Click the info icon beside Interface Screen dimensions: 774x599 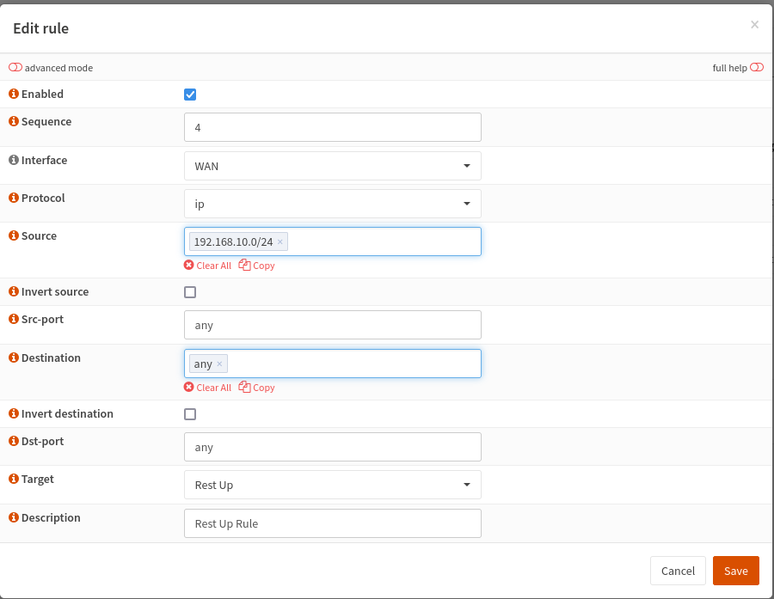click(x=14, y=160)
